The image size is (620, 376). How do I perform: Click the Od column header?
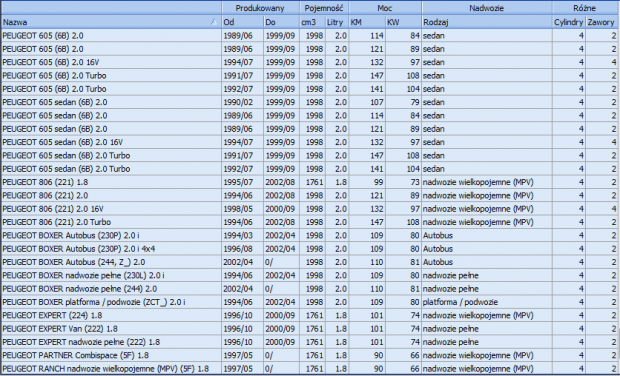pyautogui.click(x=242, y=22)
